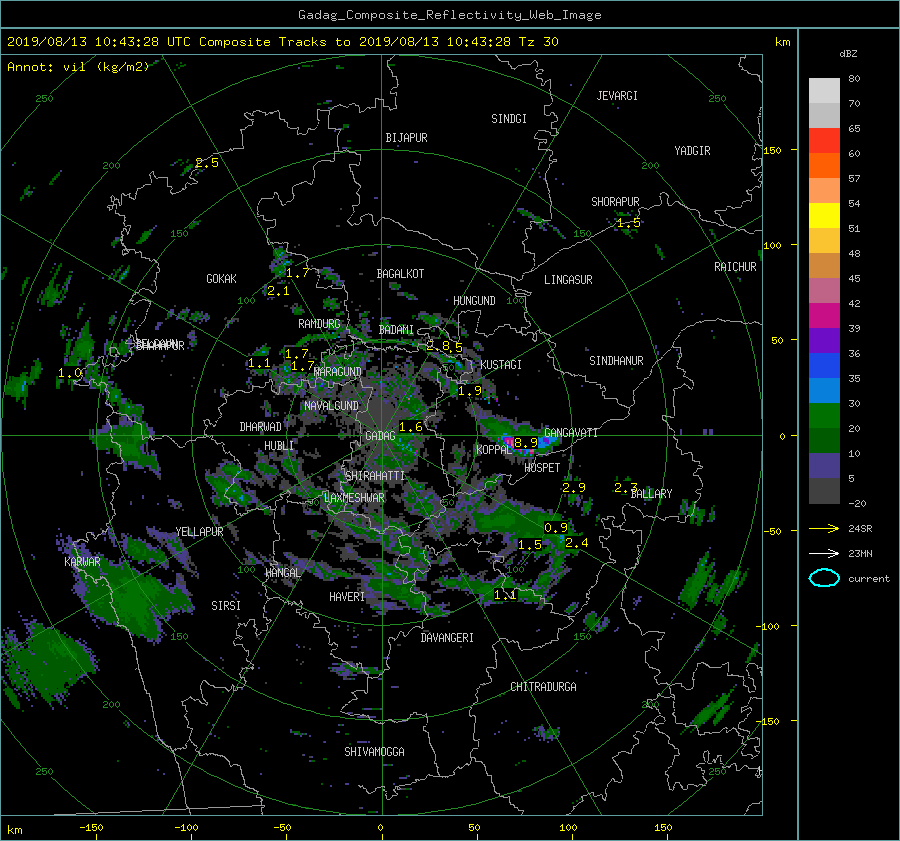Screen dimensions: 900x841
Task: Click the 2.1 VIL value near Gokak
Action: tap(278, 291)
